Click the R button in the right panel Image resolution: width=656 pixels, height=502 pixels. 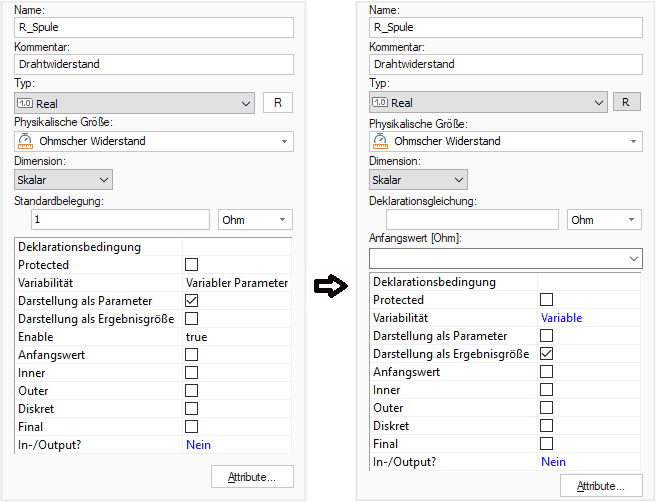coord(626,102)
